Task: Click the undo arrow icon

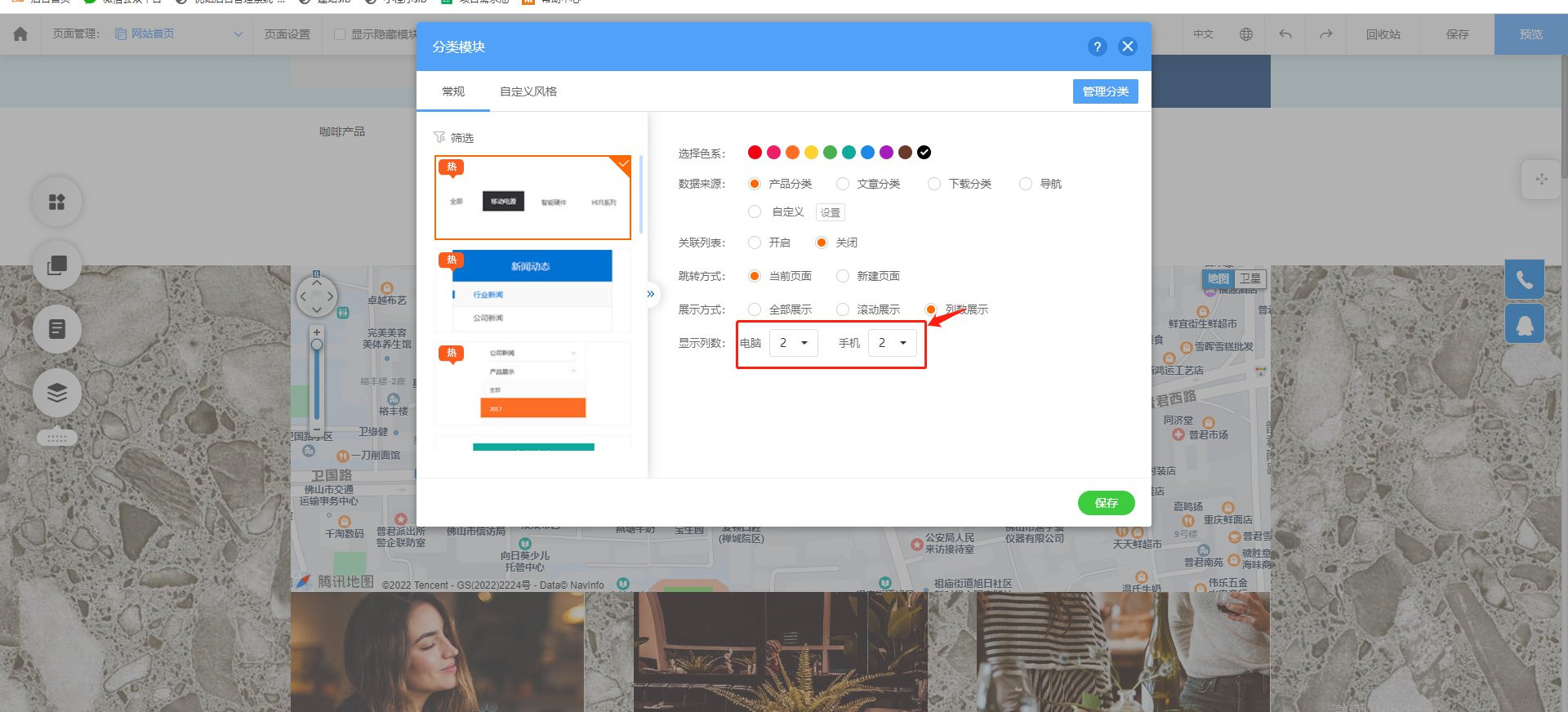Action: [1285, 34]
